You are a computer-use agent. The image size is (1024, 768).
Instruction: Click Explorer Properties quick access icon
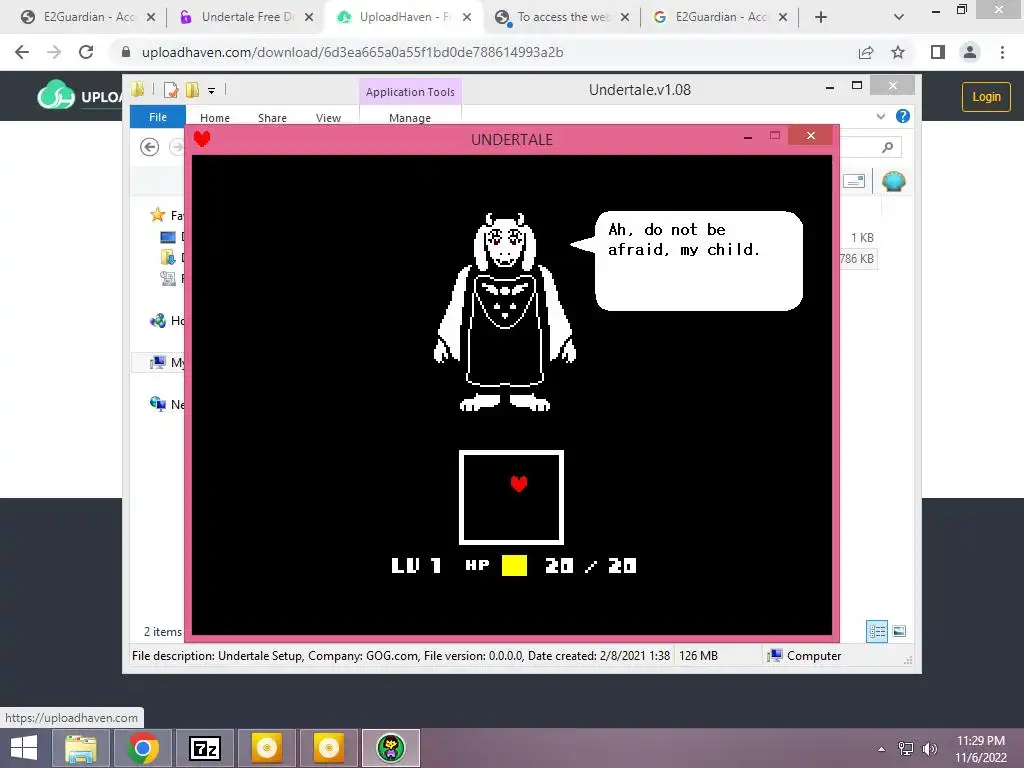coord(171,90)
